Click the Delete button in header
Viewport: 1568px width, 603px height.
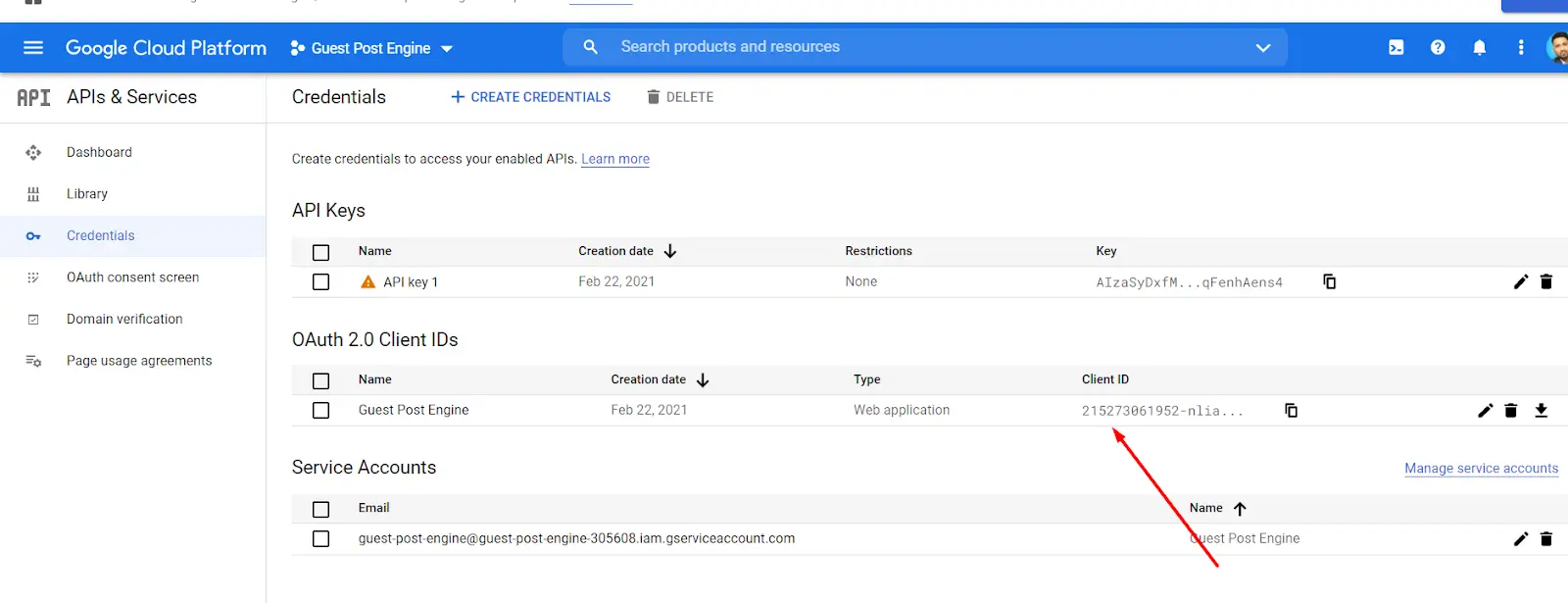[x=680, y=97]
